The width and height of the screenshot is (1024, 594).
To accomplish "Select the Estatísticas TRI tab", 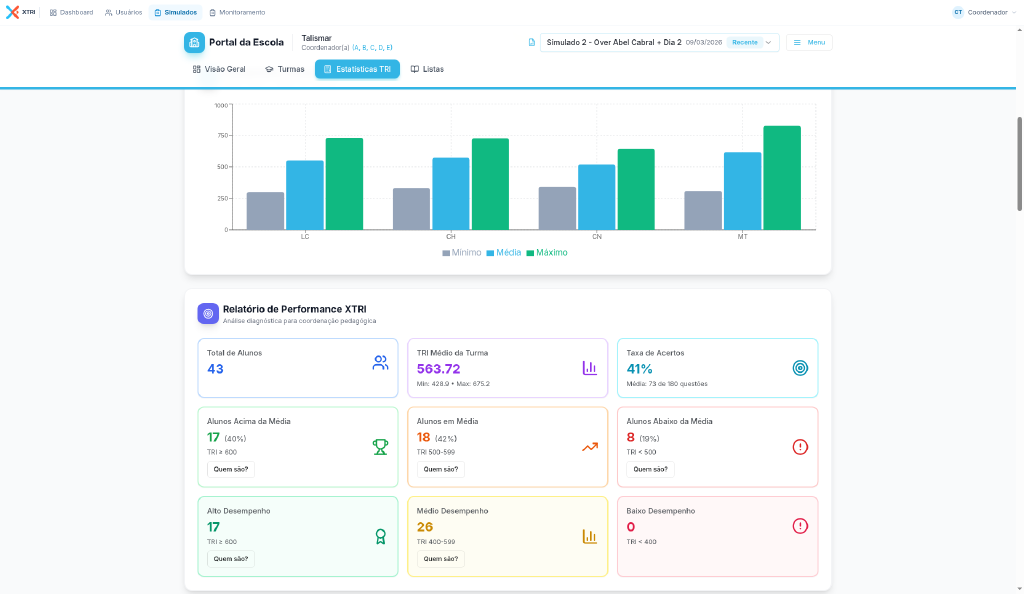I will (357, 69).
